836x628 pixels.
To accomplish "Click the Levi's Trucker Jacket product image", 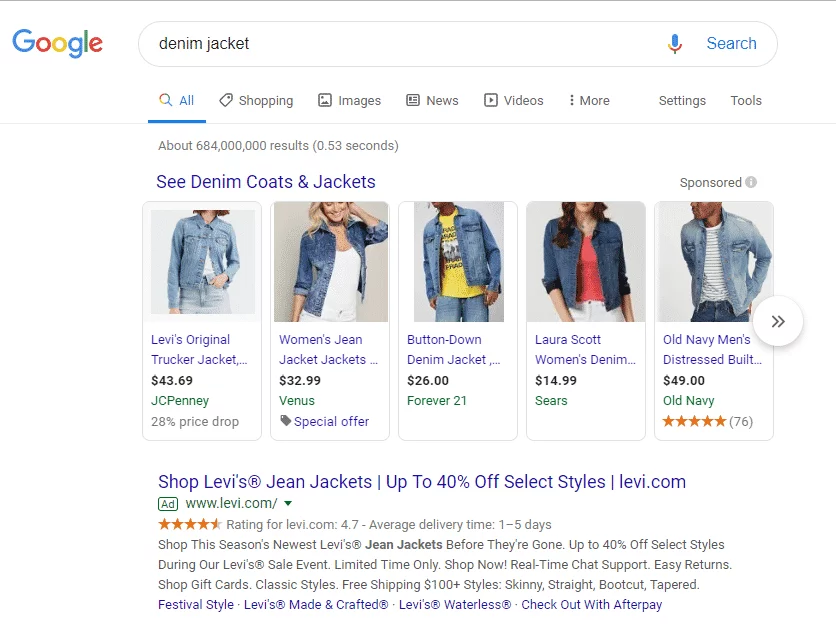I will point(202,262).
